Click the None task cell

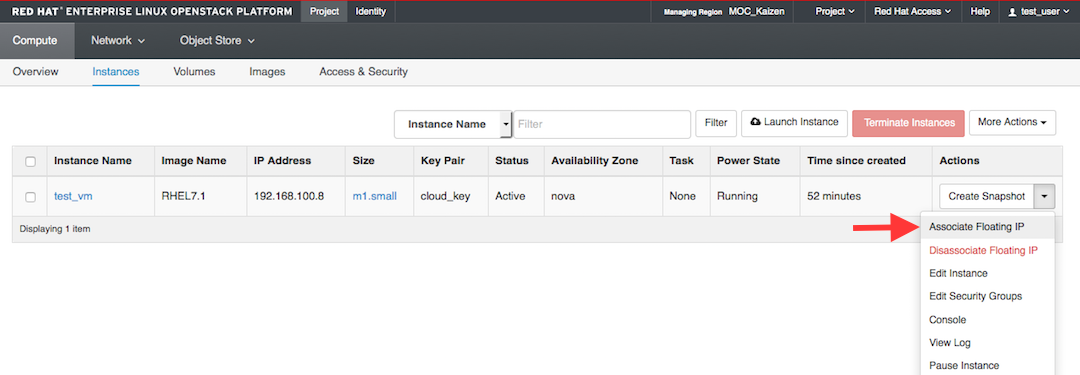(683, 196)
